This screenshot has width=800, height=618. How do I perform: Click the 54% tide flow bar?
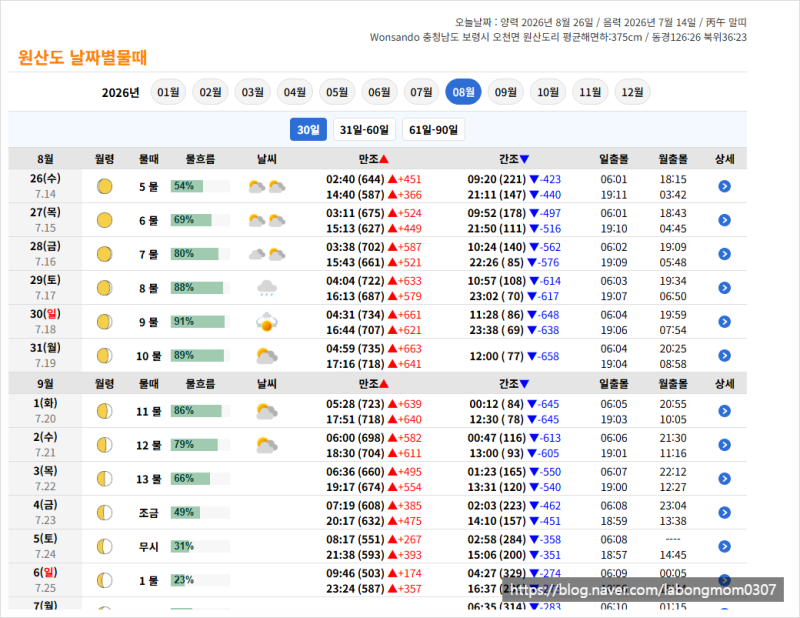pos(200,186)
